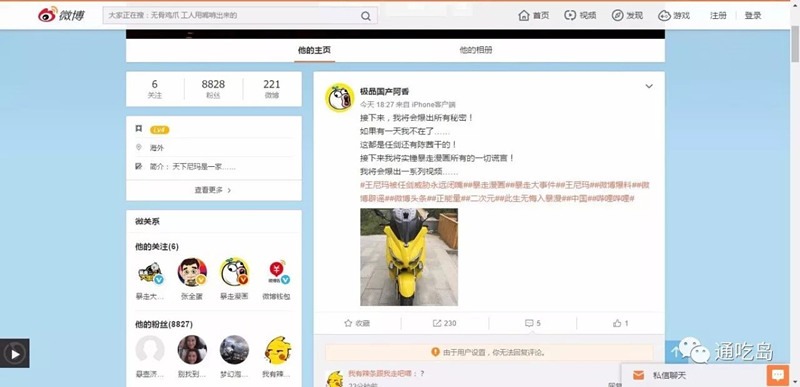Open 他的粉丝(8827) list
The width and height of the screenshot is (800, 387).
point(164,324)
